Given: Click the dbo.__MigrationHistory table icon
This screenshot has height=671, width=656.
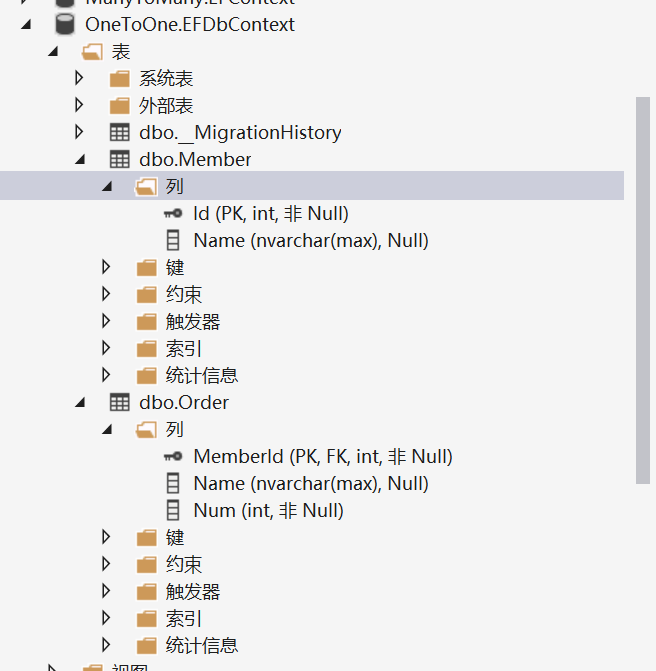Looking at the screenshot, I should pos(119,132).
